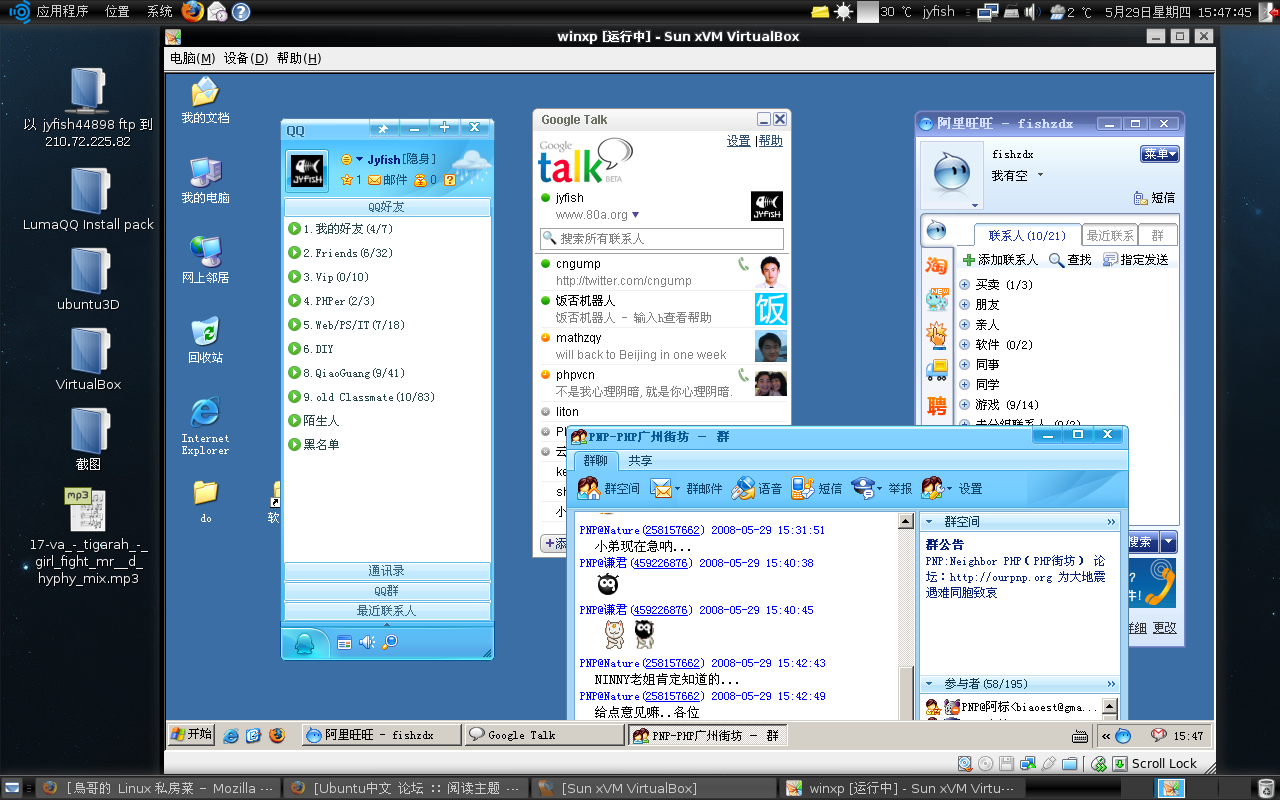Click Firefox icon in XP quick launch
1280x800 pixels.
277,735
